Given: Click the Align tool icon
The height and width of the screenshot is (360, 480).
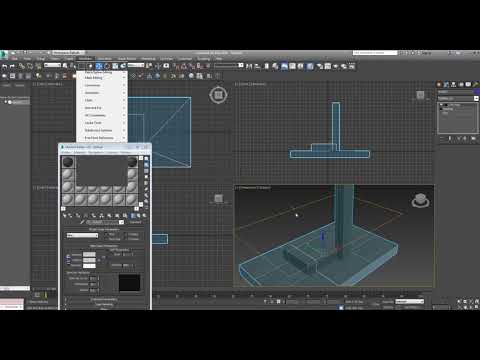Looking at the screenshot, I should pos(257,66).
